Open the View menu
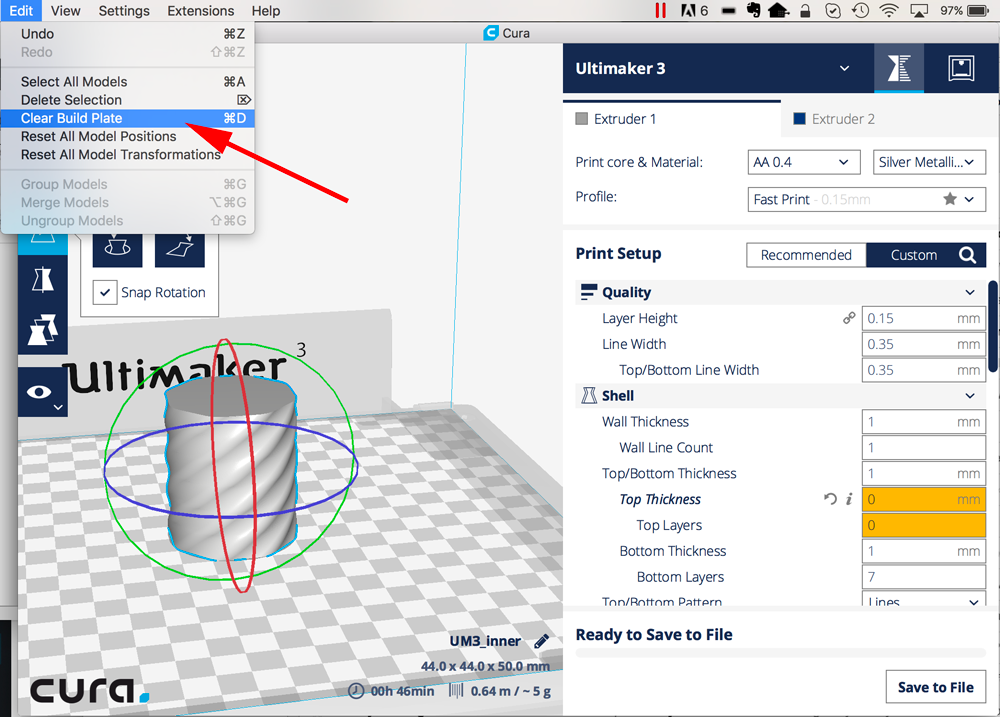 66,11
